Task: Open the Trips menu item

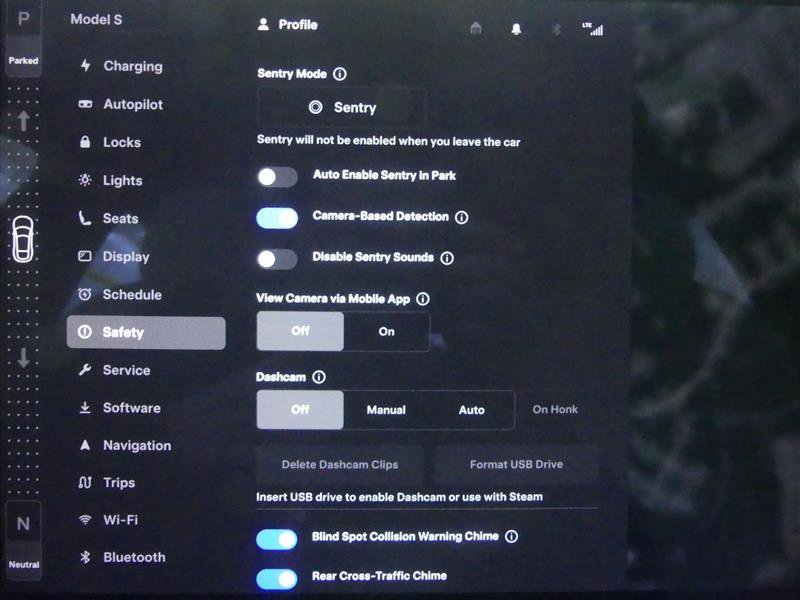Action: 107,483
